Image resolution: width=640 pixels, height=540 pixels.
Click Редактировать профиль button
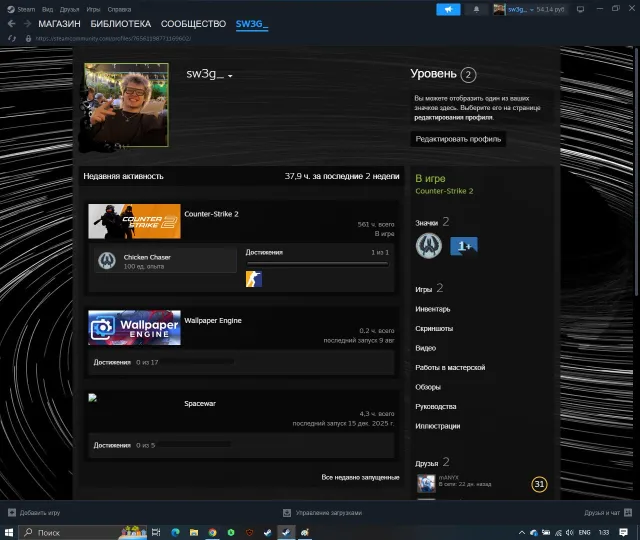(x=458, y=139)
